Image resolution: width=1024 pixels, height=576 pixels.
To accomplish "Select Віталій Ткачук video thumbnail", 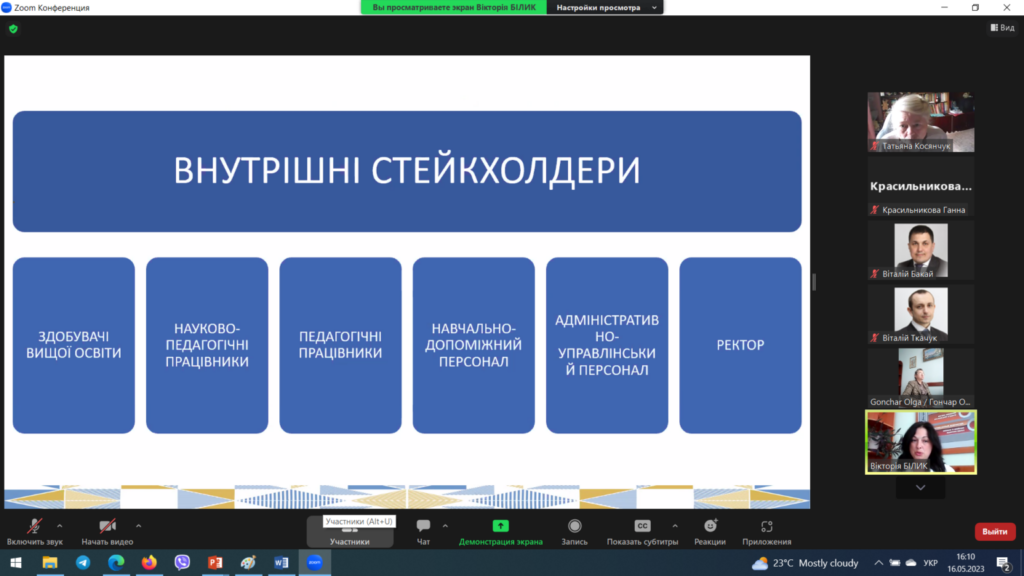I will click(920, 314).
